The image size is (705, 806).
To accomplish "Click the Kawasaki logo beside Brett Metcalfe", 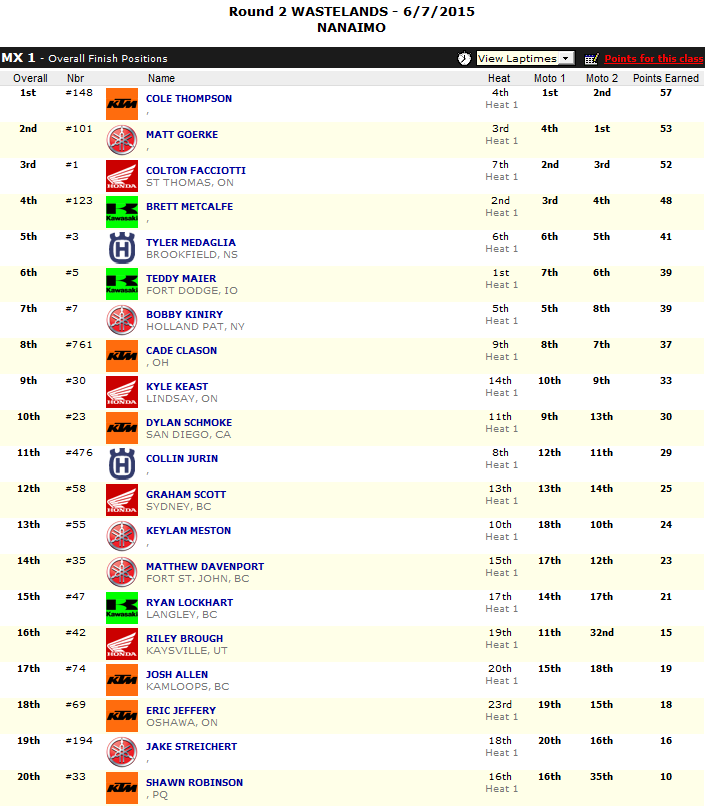I will coord(121,212).
